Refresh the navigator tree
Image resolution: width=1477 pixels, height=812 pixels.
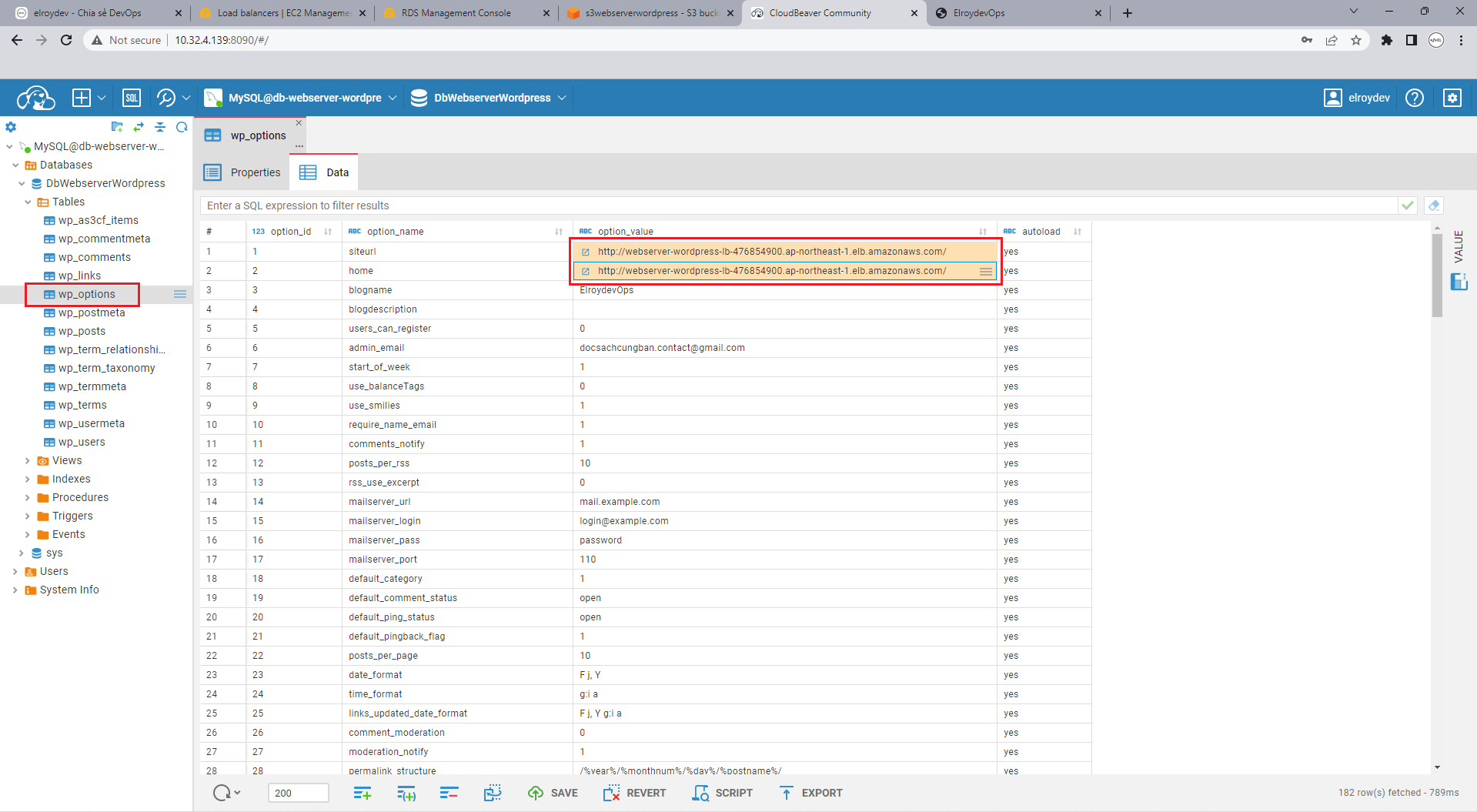(182, 127)
